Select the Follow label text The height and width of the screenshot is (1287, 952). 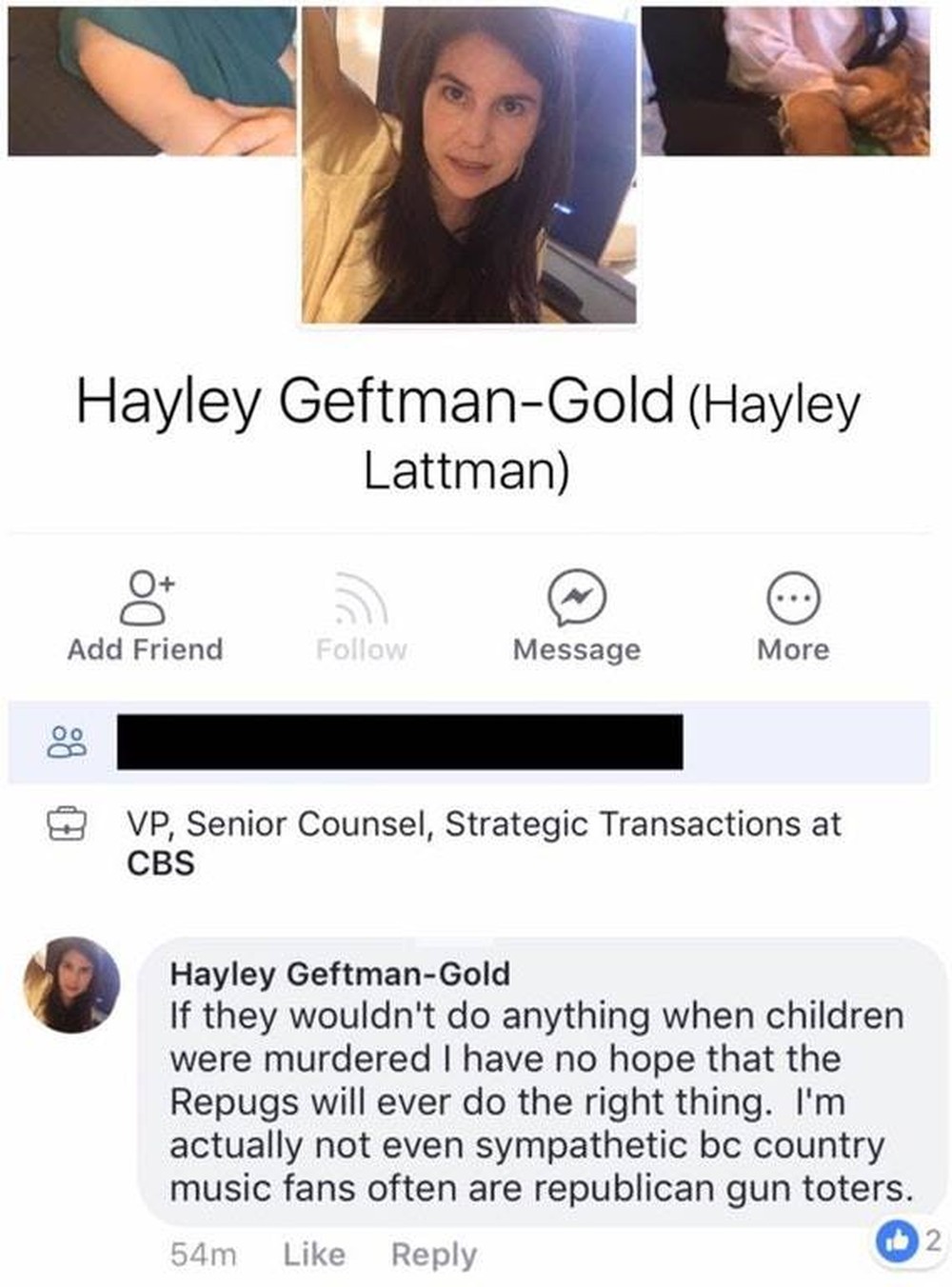pos(361,649)
